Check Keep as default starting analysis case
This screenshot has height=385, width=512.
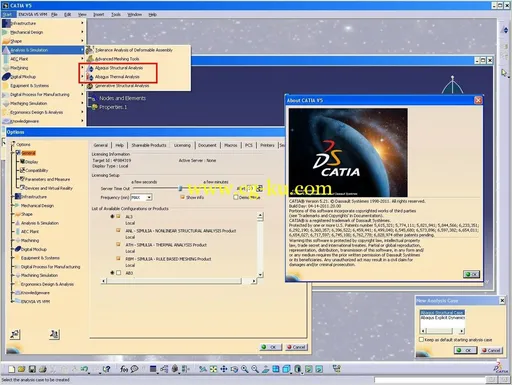[x=422, y=340]
